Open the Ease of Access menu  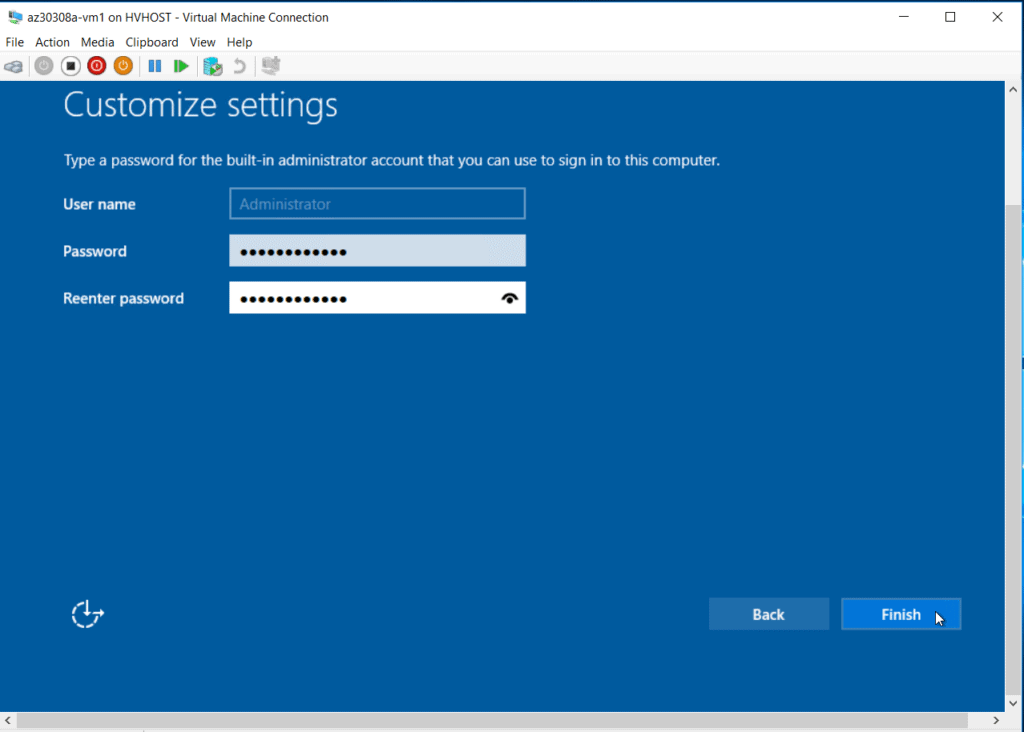coord(87,613)
